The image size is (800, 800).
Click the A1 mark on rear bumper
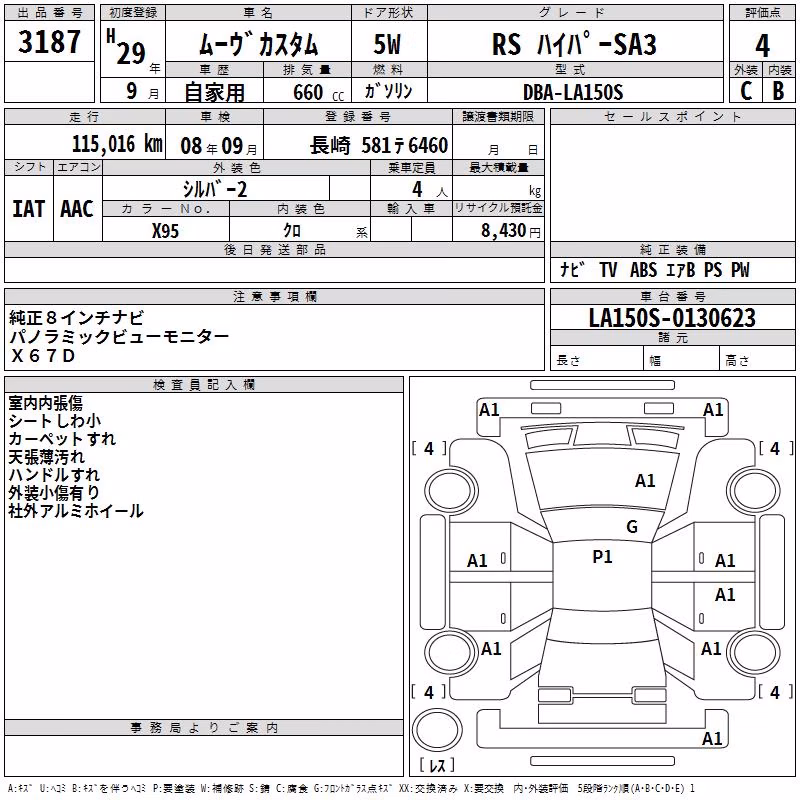pyautogui.click(x=712, y=739)
